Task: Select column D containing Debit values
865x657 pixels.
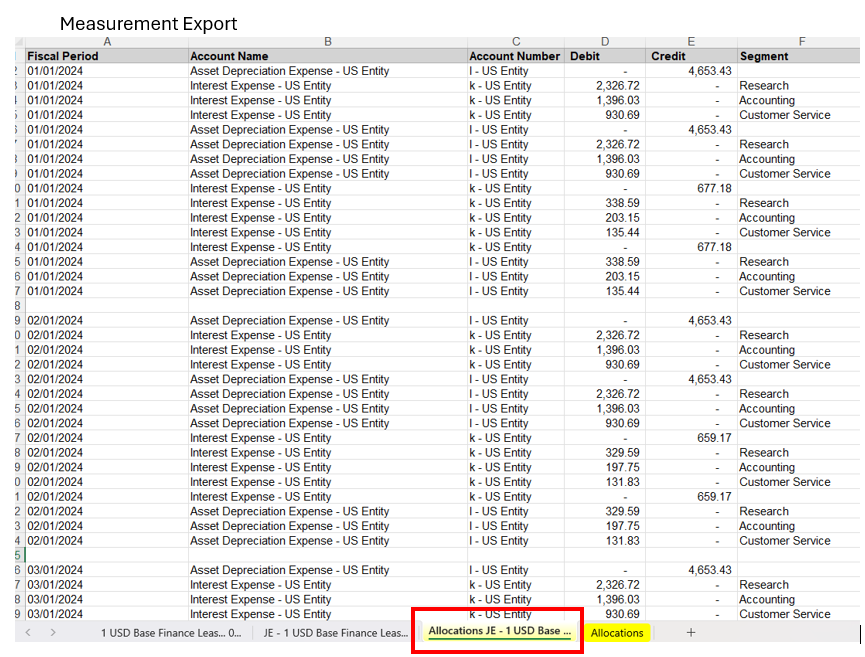Action: [604, 42]
